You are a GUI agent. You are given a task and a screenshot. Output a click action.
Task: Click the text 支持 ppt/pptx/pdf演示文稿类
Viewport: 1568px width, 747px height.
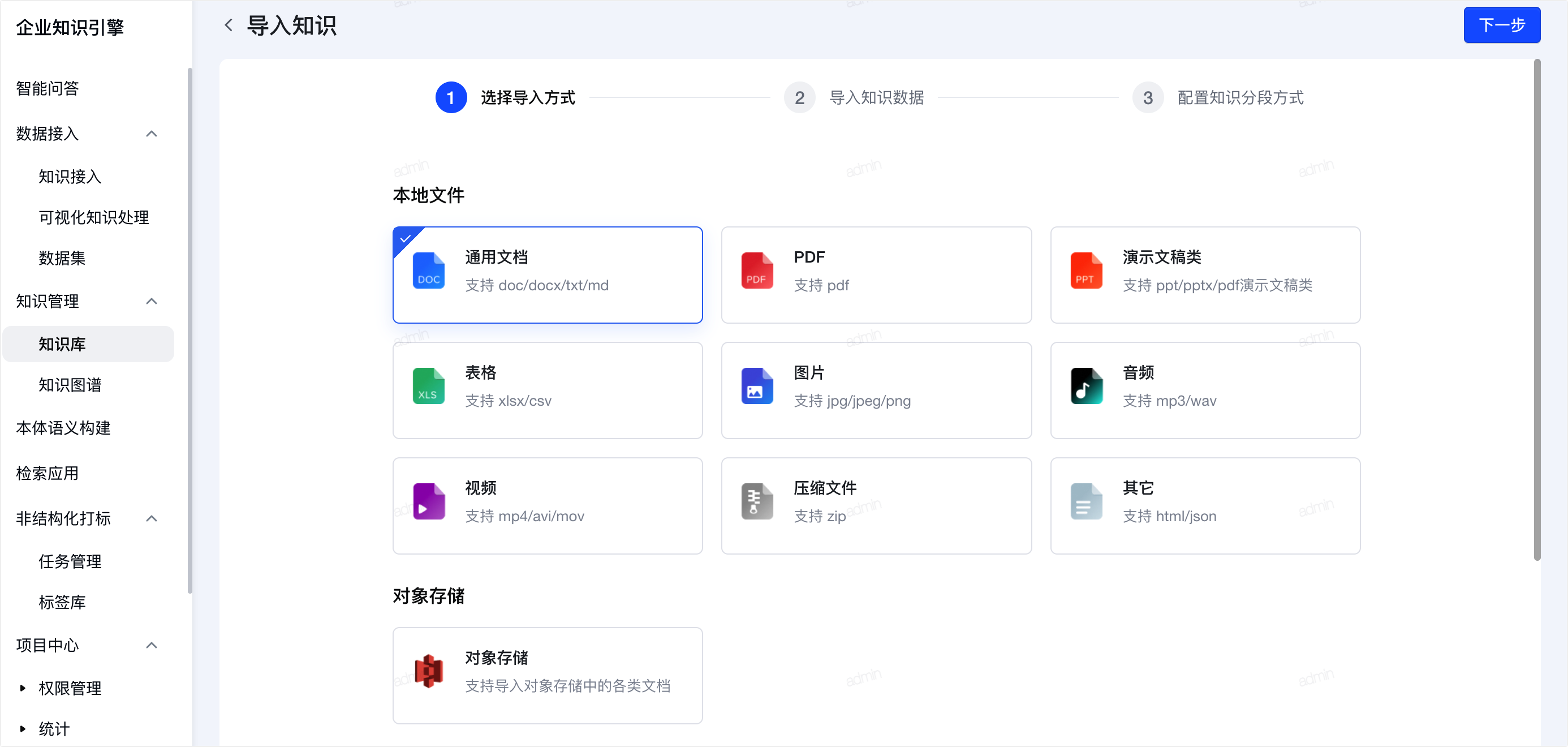pyautogui.click(x=1217, y=285)
